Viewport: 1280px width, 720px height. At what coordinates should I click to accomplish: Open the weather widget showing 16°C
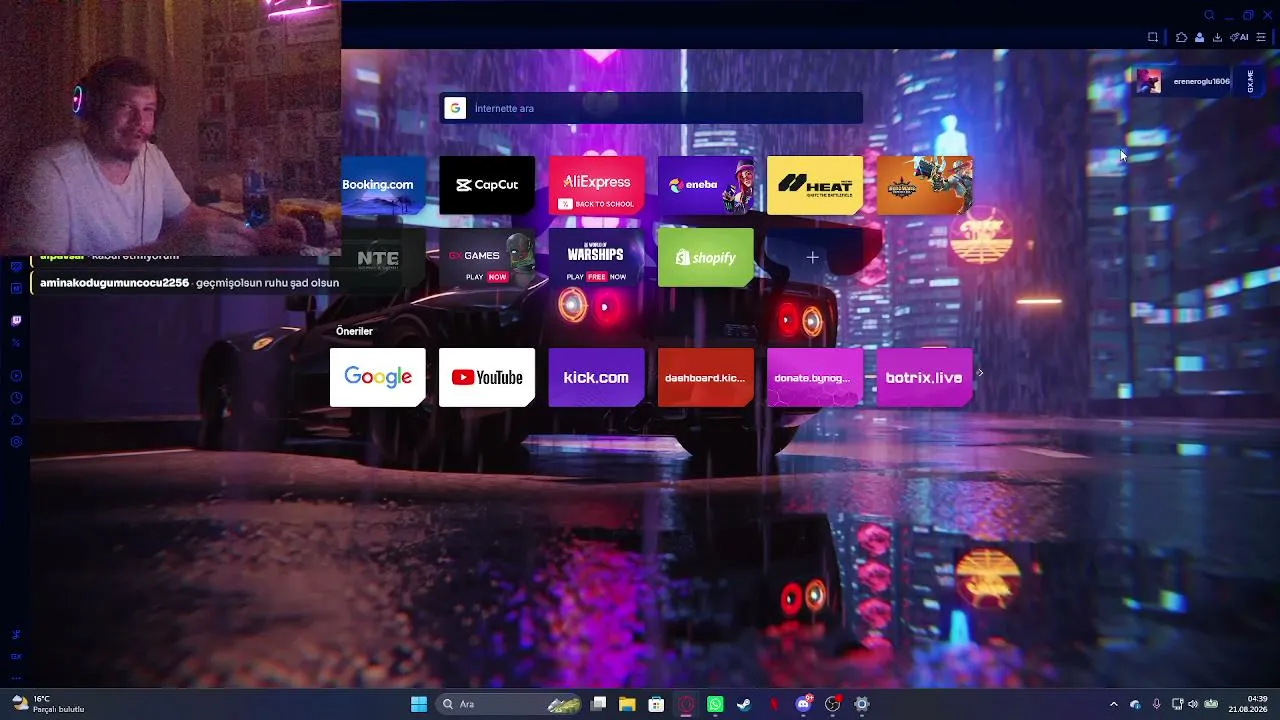click(48, 704)
